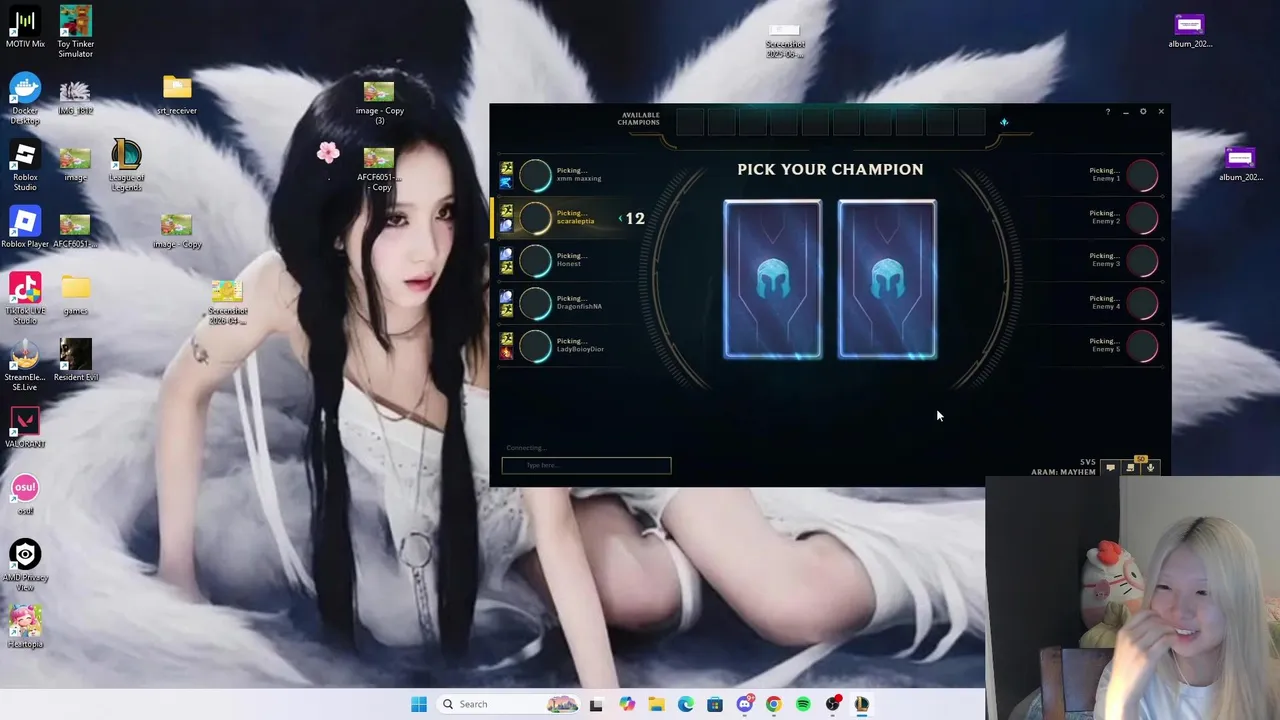Viewport: 1280px width, 720px height.
Task: Click scaraleptia's snowball summoner spell
Action: [x=507, y=225]
